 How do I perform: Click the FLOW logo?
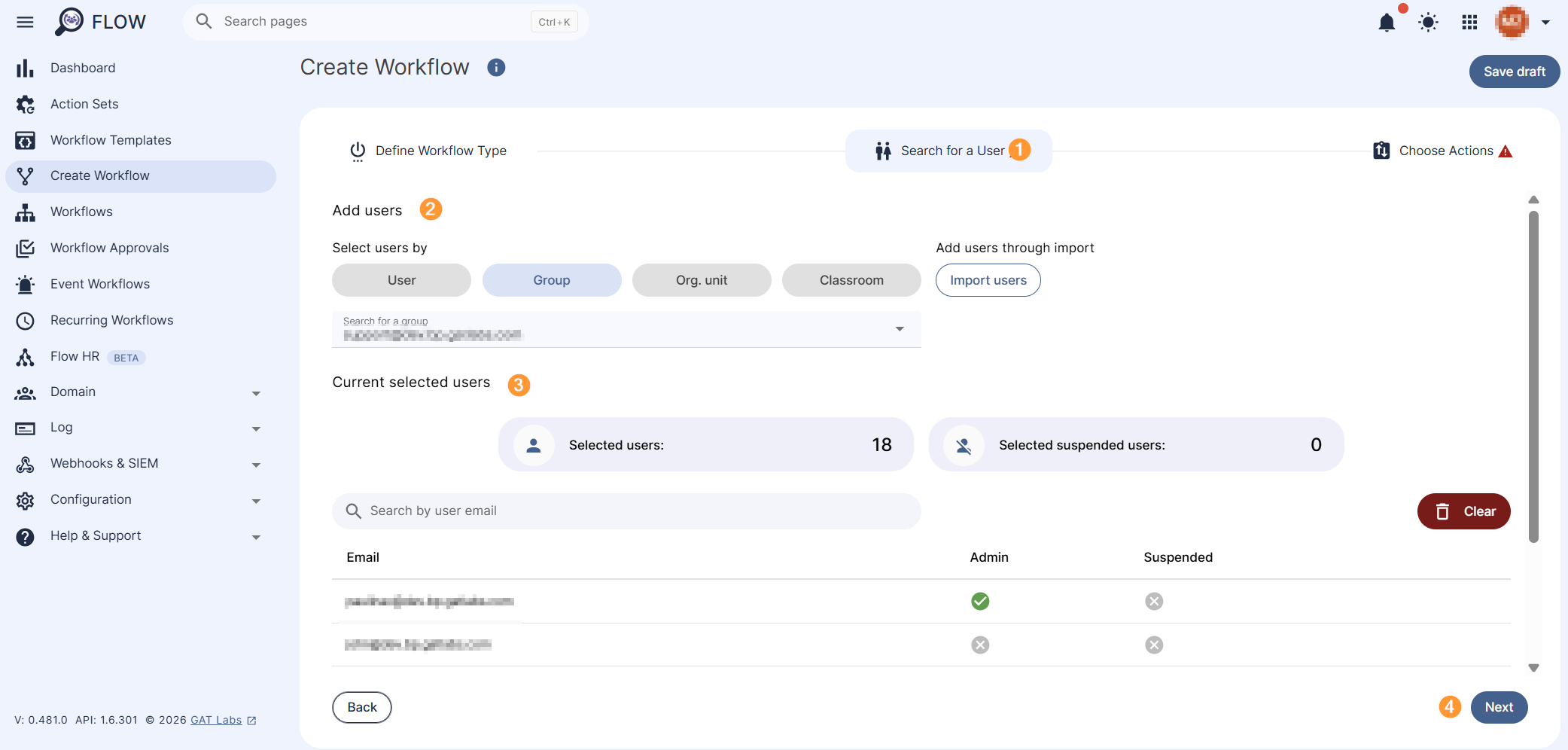[x=100, y=22]
